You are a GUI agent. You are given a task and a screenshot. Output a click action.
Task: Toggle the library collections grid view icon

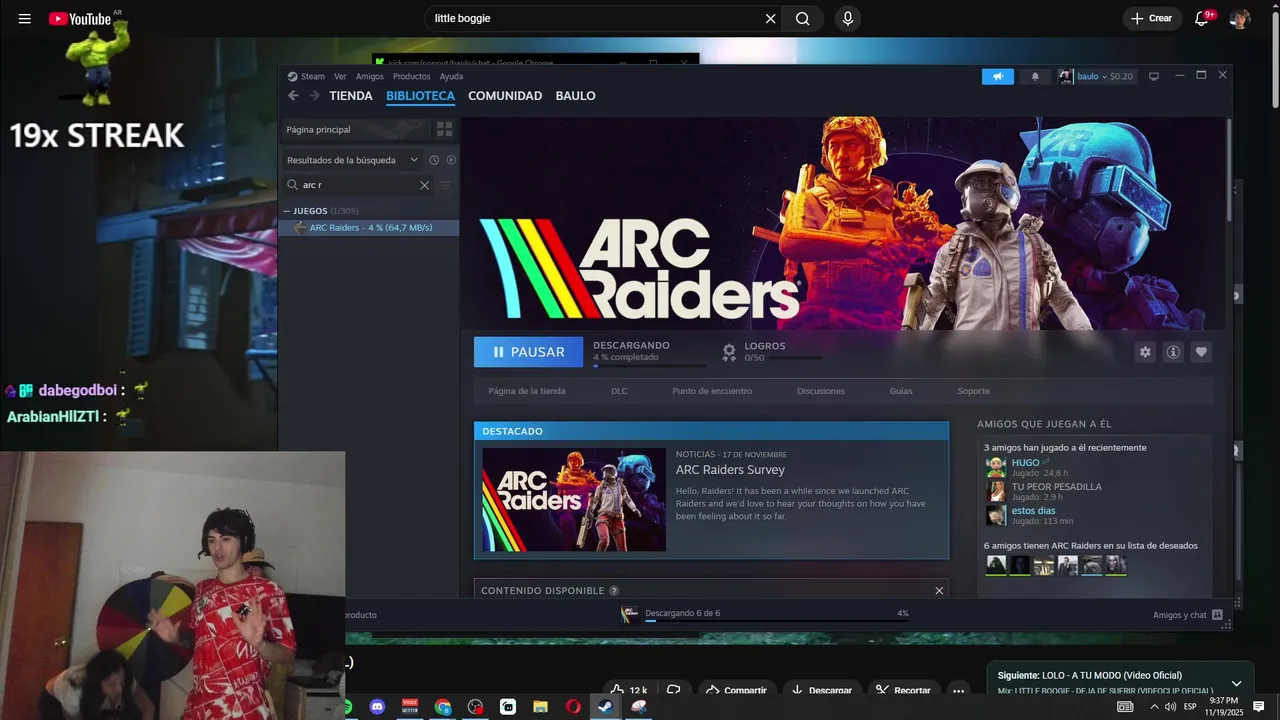(445, 129)
